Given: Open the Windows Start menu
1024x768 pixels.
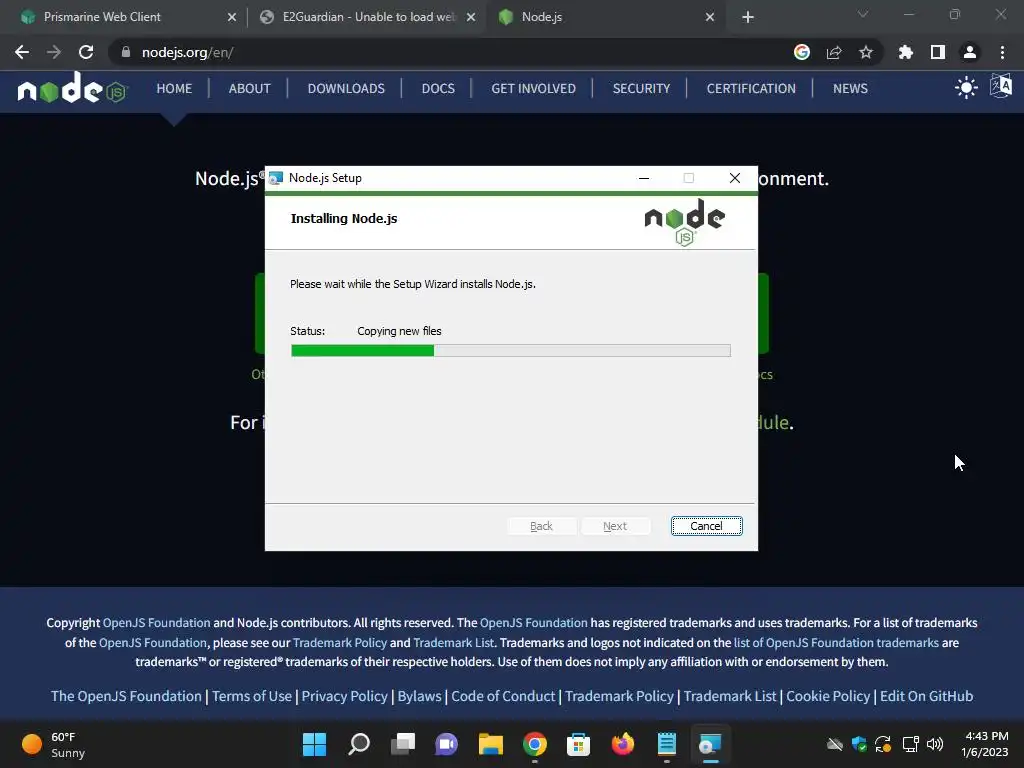Looking at the screenshot, I should [x=314, y=744].
